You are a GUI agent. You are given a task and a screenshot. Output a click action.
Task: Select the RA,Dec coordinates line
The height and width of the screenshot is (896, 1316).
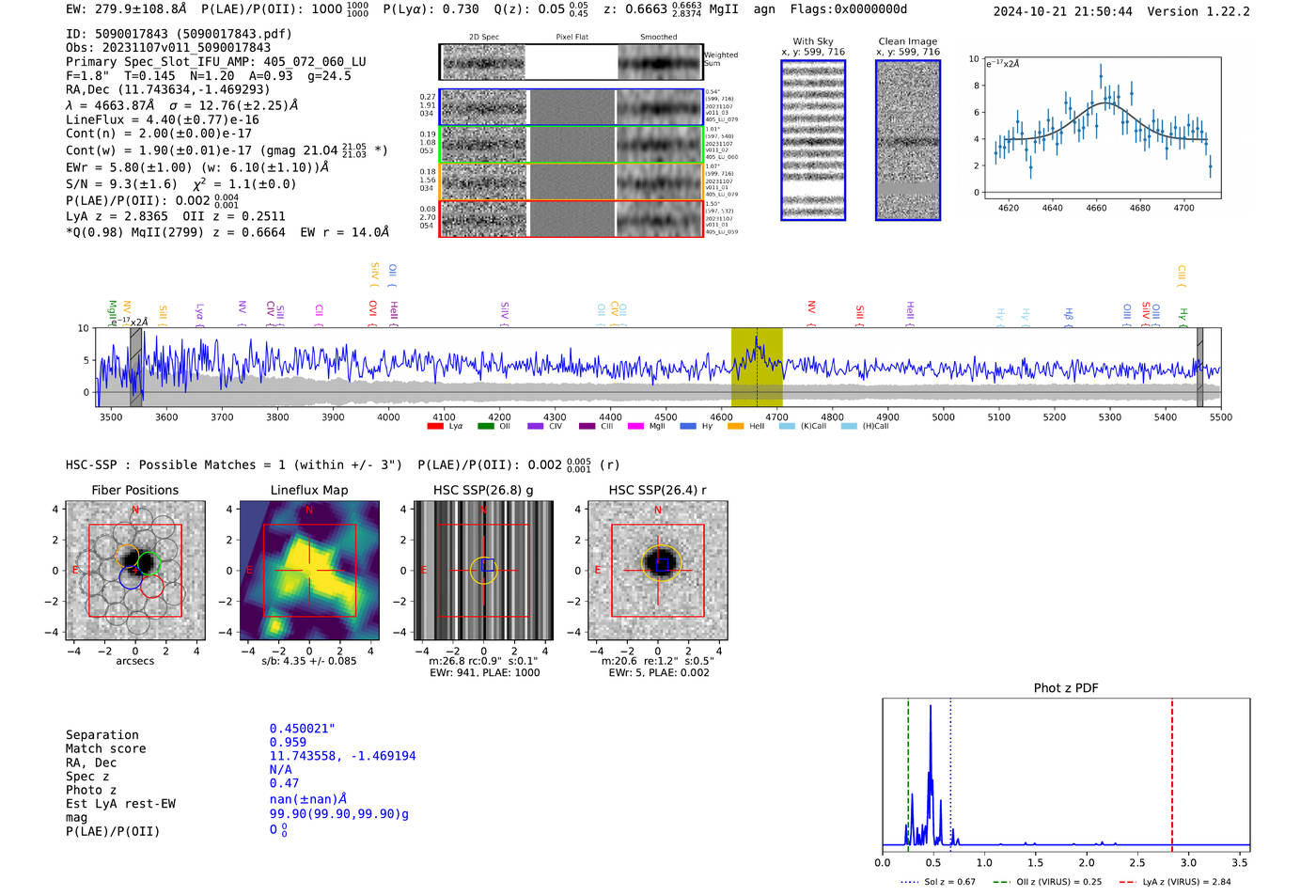pos(167,90)
